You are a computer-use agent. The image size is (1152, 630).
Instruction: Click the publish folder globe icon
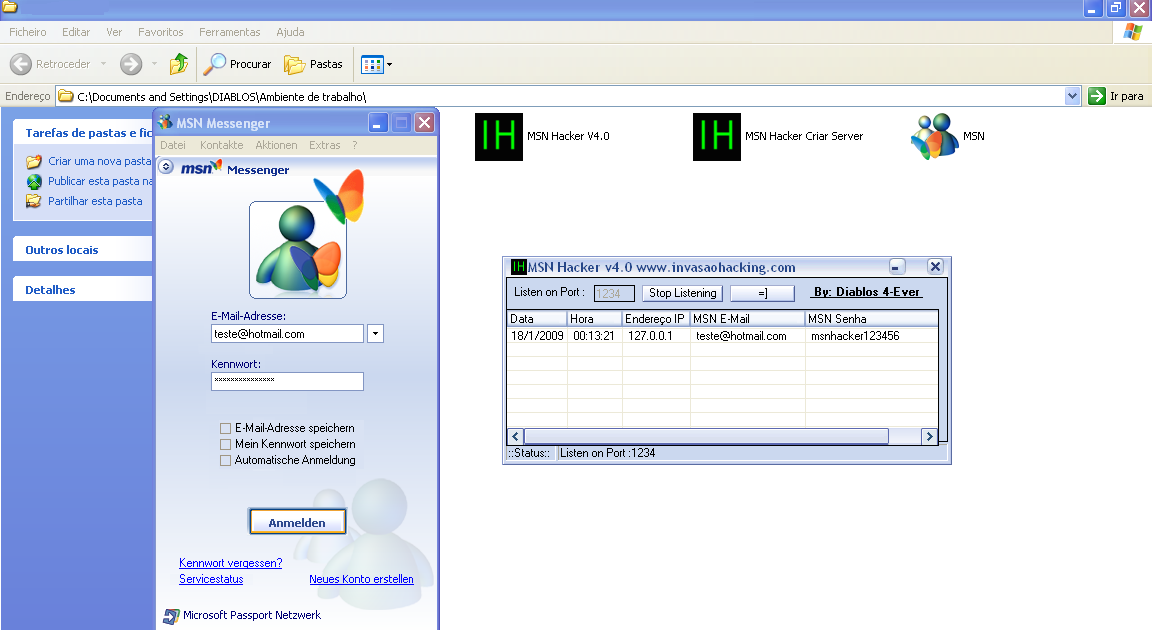(34, 181)
